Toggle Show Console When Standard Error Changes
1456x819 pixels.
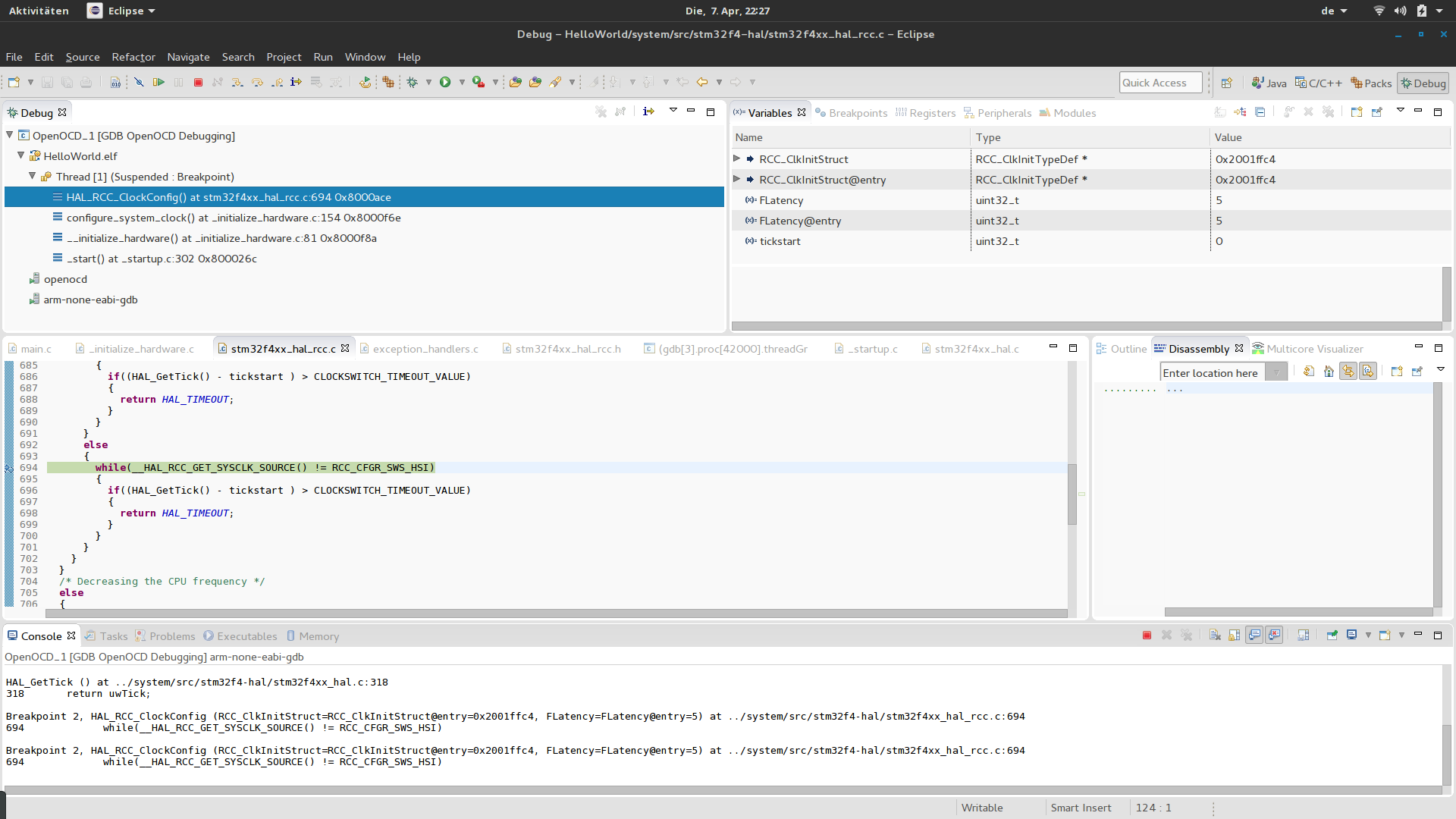click(x=1274, y=635)
